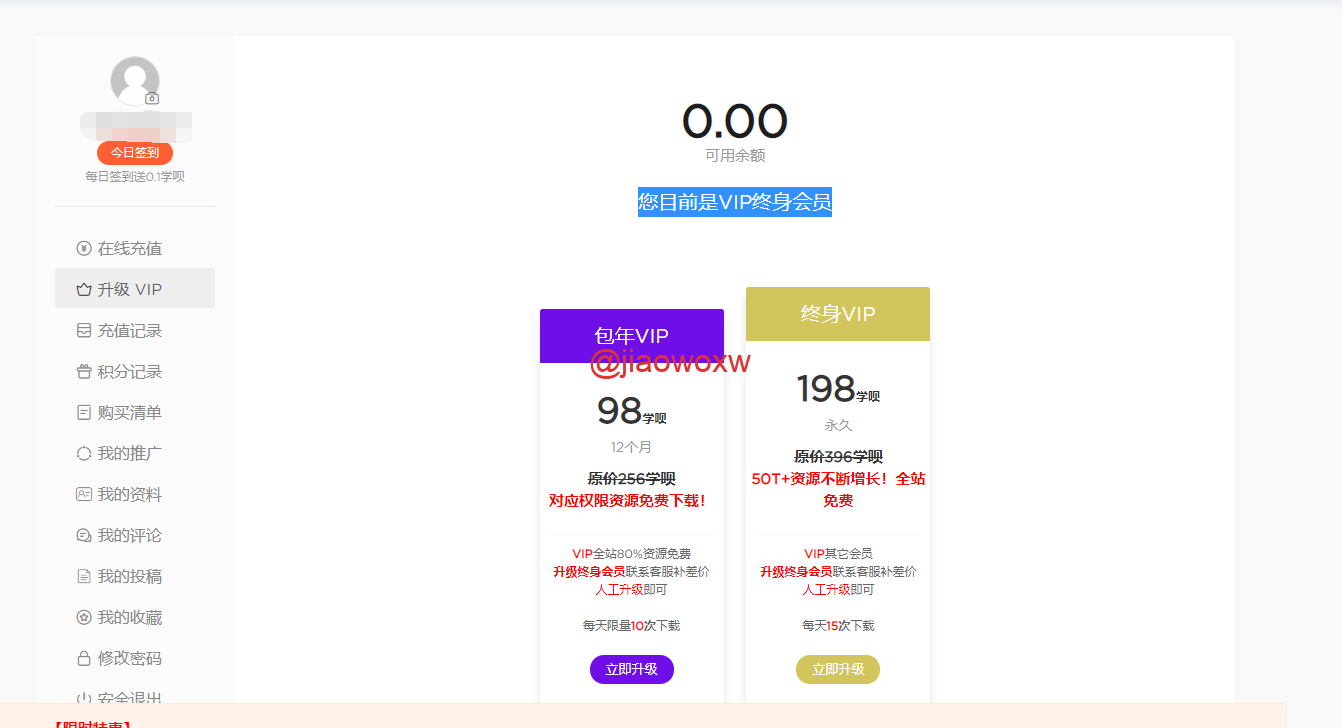Viewport: 1342px width, 728px height.
Task: Click the purple 立即升级 button for 包年VIP
Action: coord(632,669)
